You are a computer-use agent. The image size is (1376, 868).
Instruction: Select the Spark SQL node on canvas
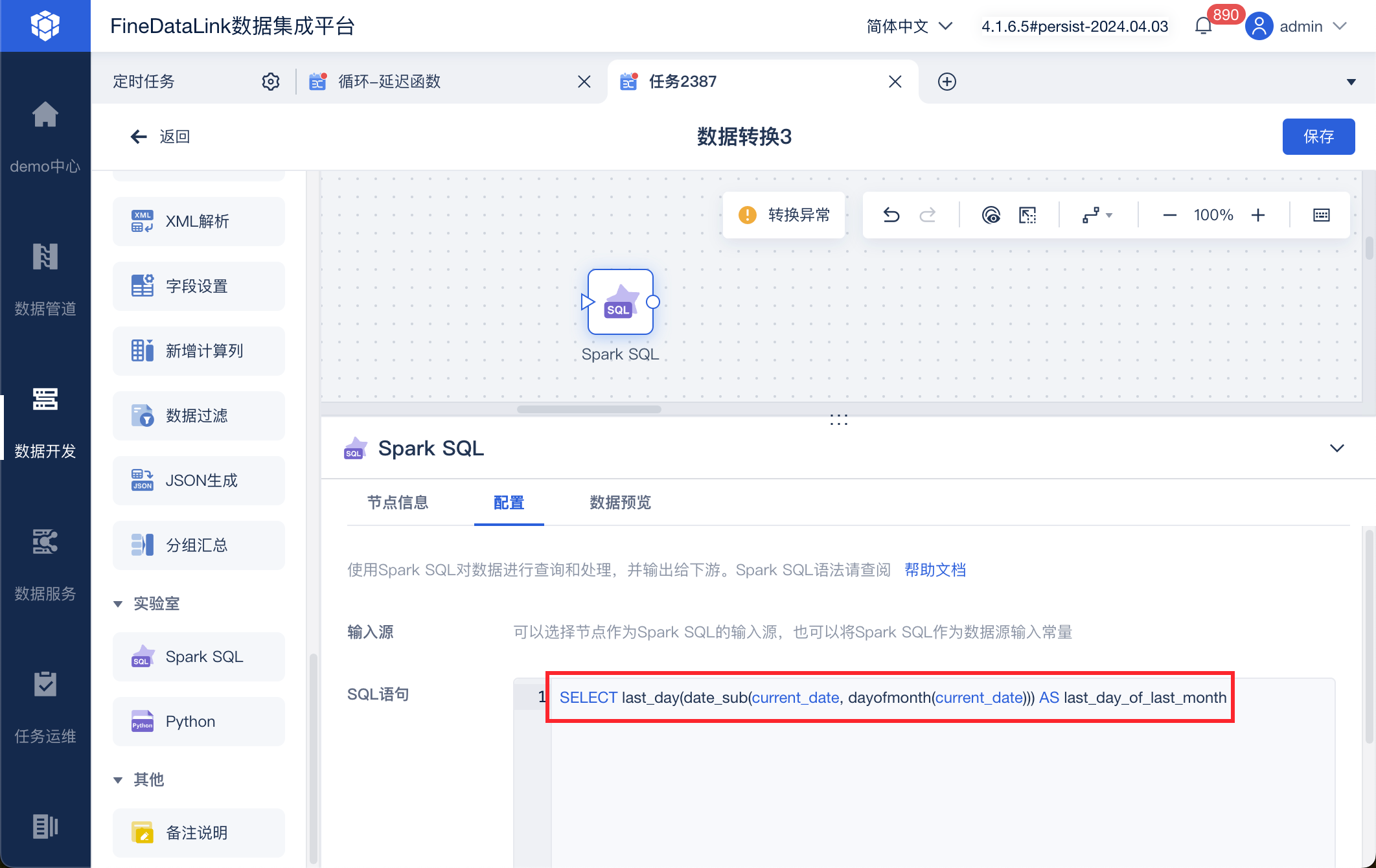620,302
